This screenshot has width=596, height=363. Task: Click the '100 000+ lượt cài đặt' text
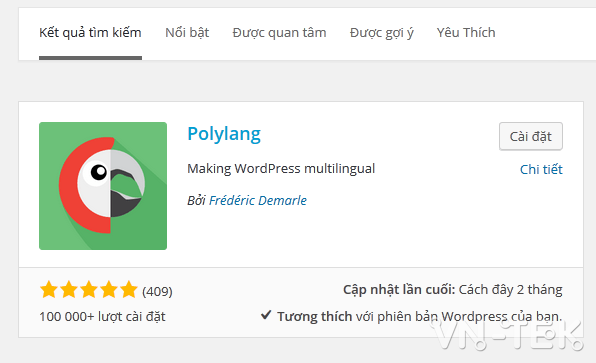coord(102,316)
